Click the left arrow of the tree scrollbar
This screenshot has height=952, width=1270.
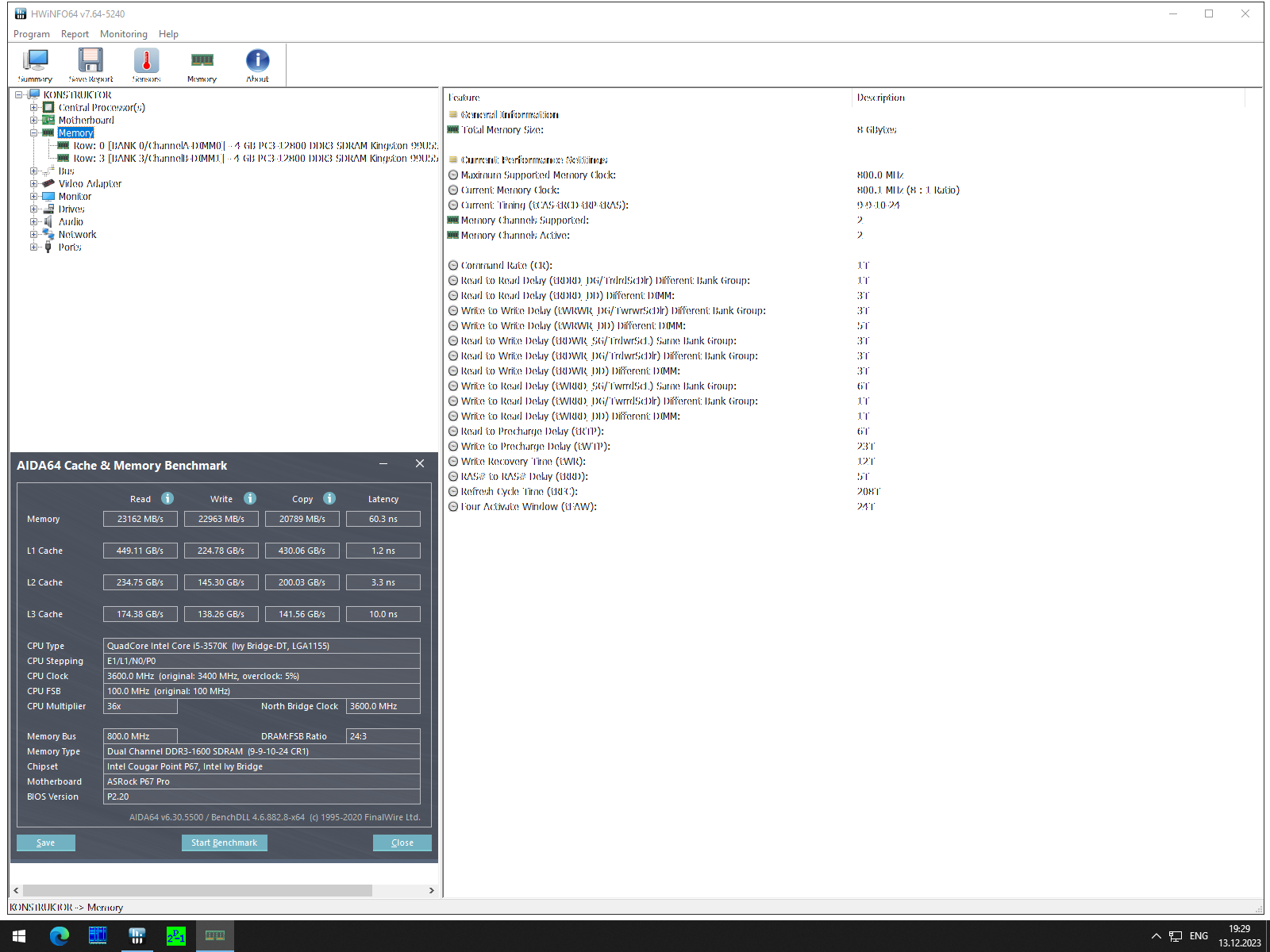click(x=16, y=890)
